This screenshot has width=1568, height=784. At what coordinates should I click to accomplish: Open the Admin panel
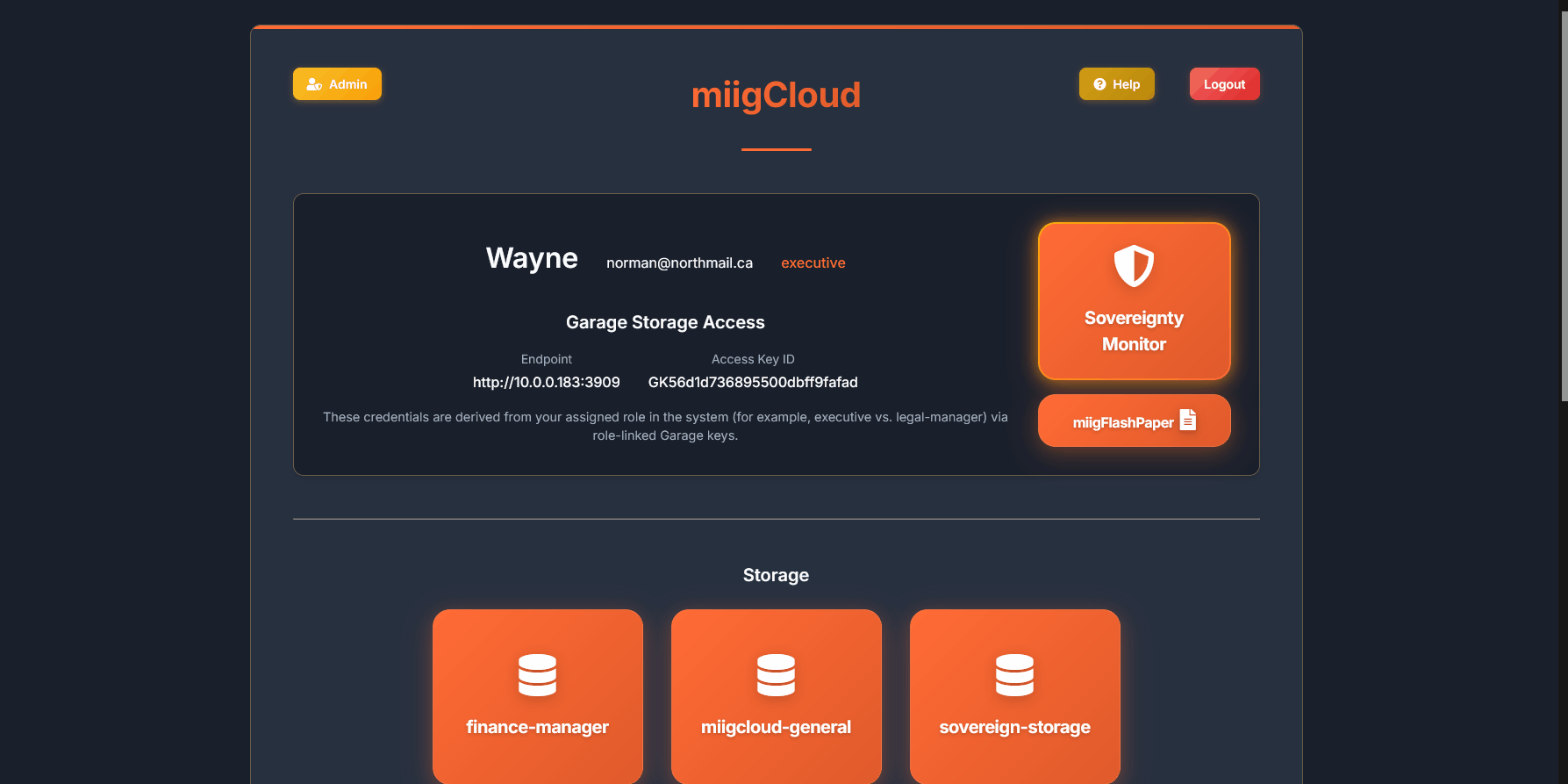337,84
